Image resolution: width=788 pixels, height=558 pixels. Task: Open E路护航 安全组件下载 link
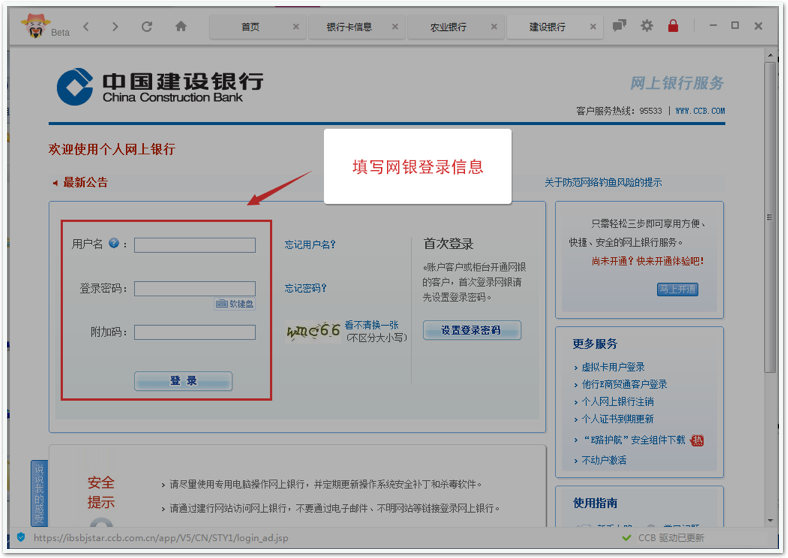pos(634,440)
